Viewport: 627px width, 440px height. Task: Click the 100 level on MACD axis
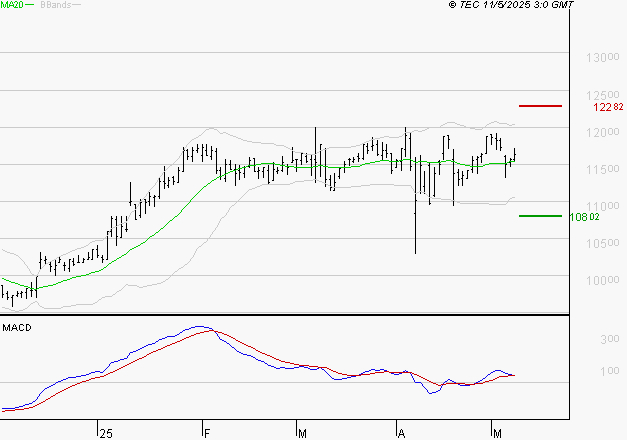(607, 372)
